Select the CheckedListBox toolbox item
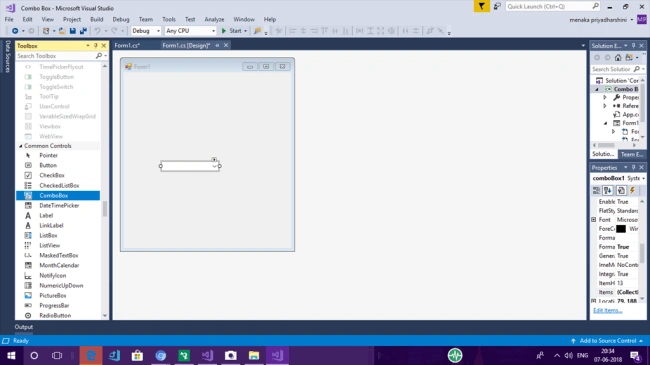The height and width of the screenshot is (365, 650). [x=58, y=185]
